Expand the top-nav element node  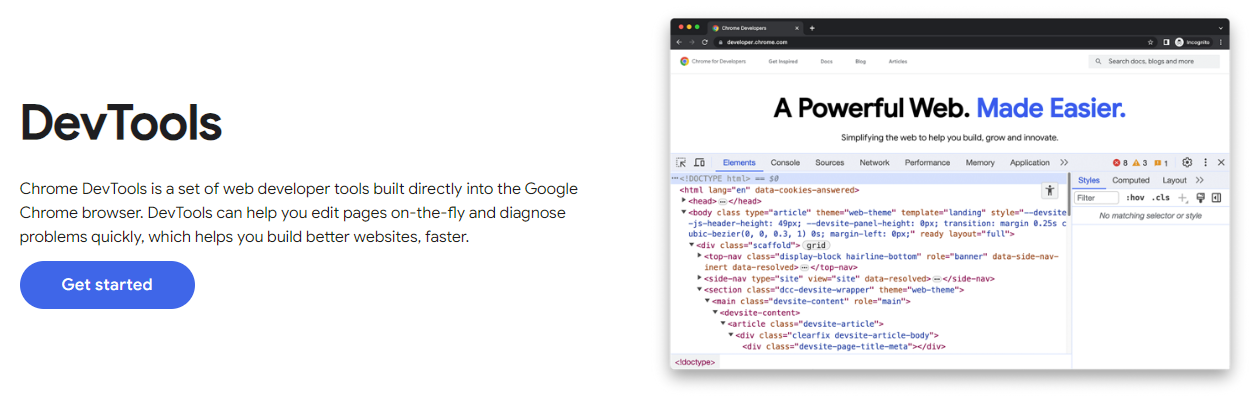tap(700, 256)
